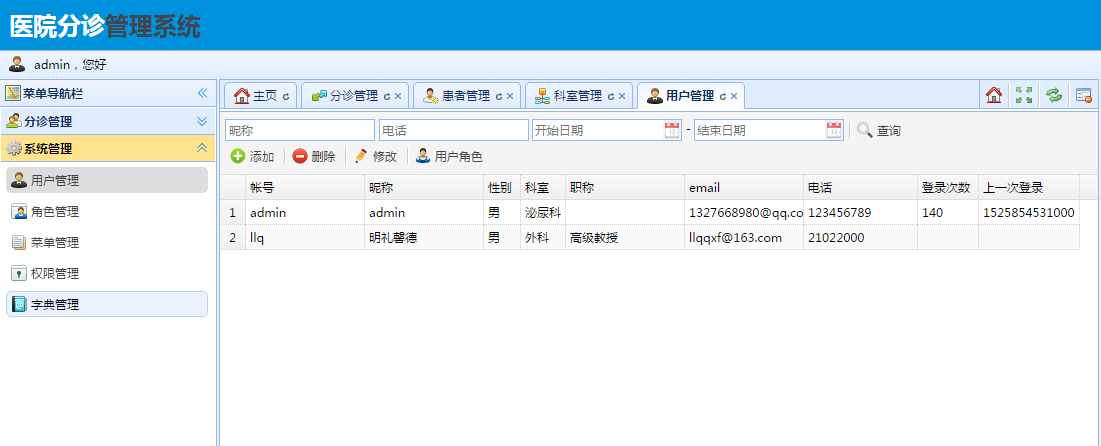
Task: Click the 21022000 phone cell
Action: [861, 237]
